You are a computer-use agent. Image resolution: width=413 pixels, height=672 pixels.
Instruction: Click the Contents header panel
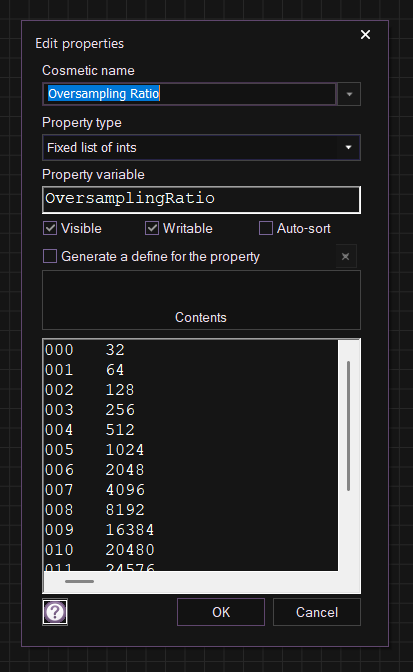(201, 300)
